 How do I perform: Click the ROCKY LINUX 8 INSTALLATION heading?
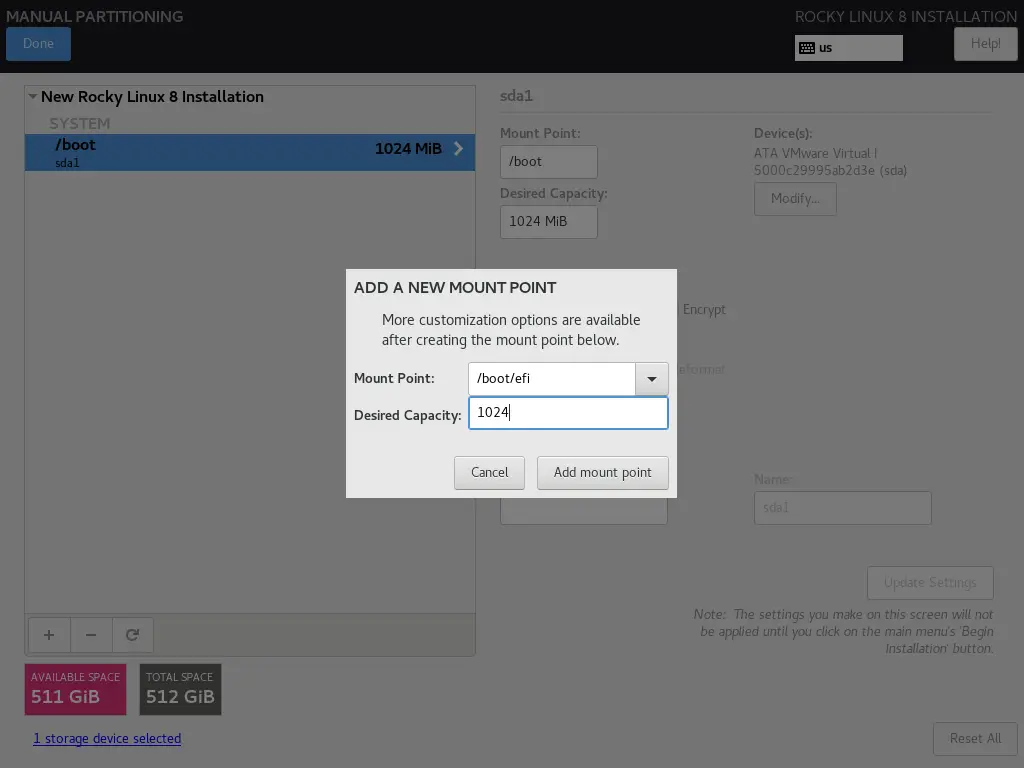(906, 16)
